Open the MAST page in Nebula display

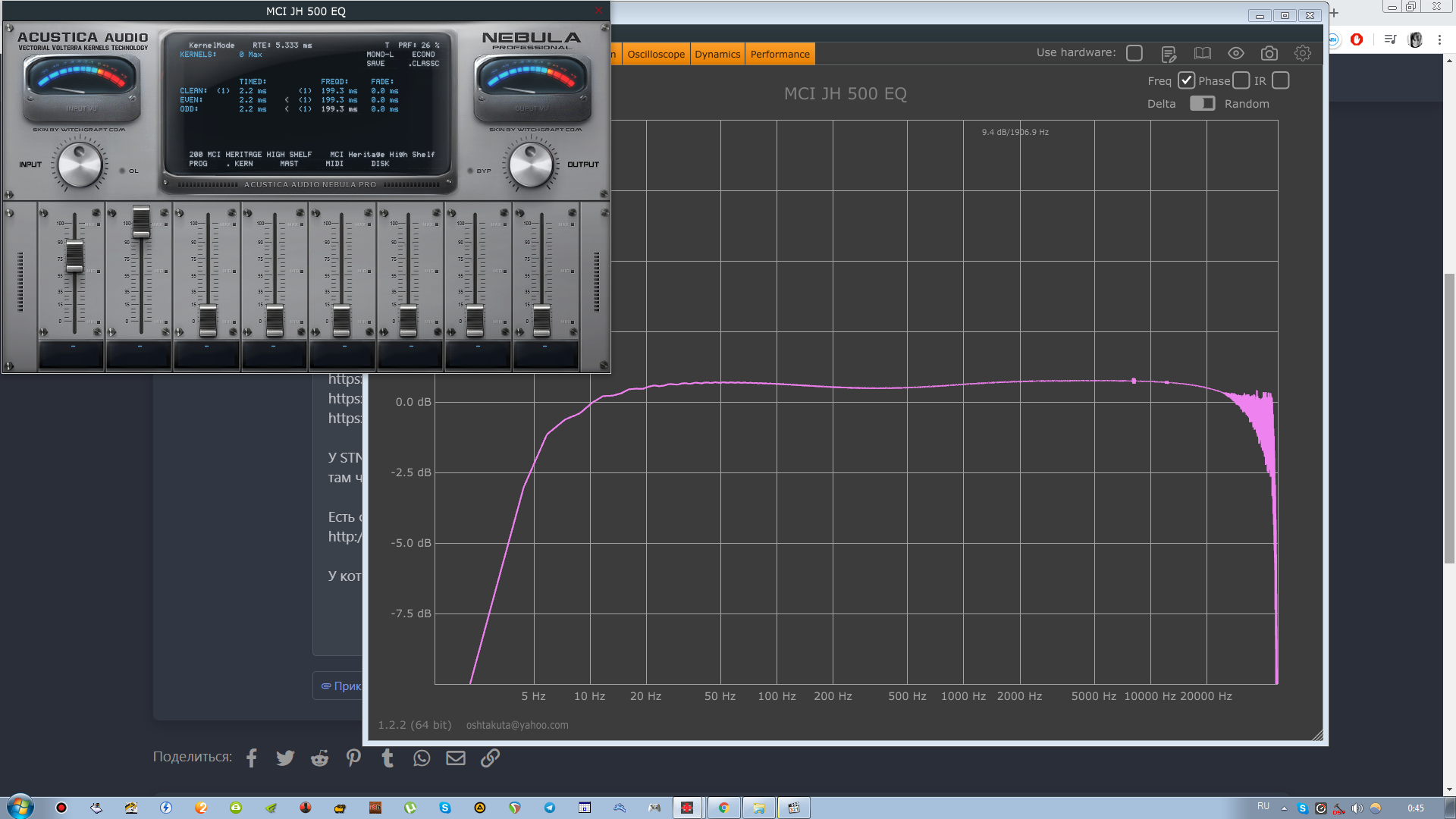pyautogui.click(x=289, y=164)
